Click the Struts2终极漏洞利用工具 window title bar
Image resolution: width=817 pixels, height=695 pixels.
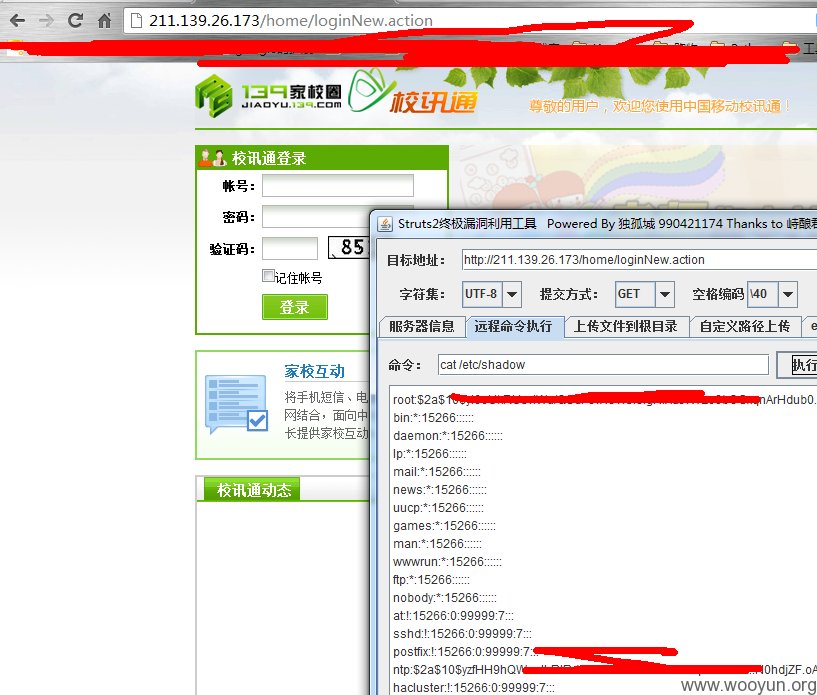[x=596, y=224]
